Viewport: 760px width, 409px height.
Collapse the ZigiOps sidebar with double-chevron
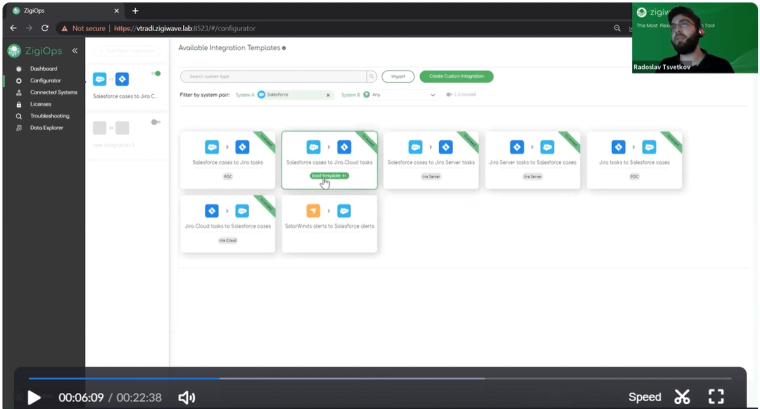[x=75, y=50]
